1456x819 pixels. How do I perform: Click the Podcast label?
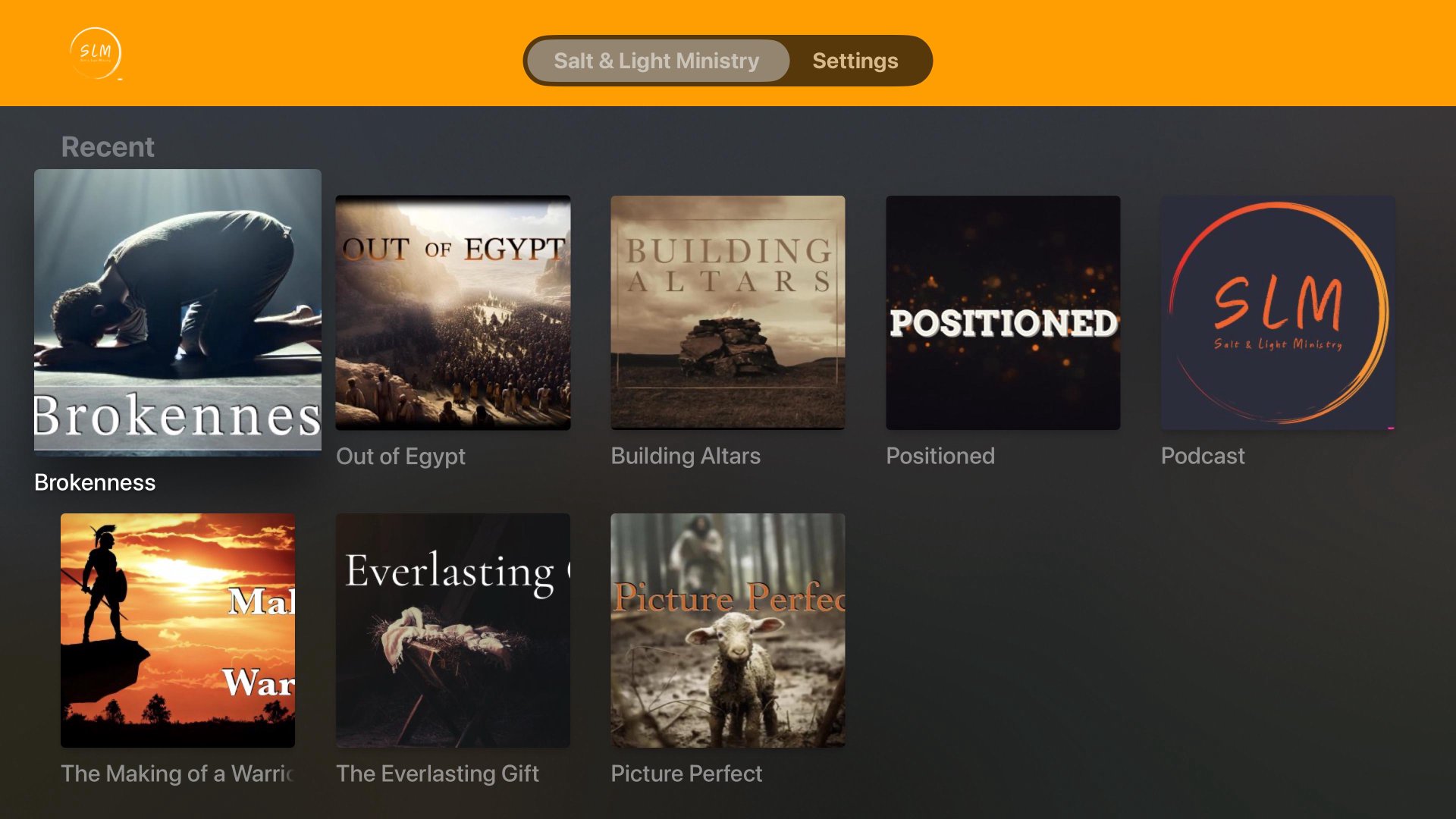click(1203, 456)
